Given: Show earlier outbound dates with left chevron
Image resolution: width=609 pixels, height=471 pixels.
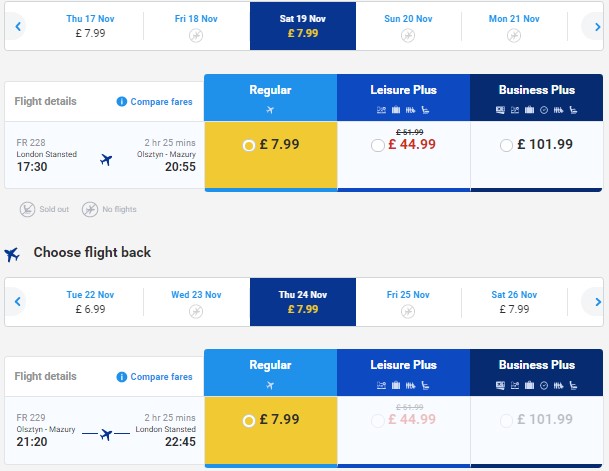Looking at the screenshot, I should 18,26.
